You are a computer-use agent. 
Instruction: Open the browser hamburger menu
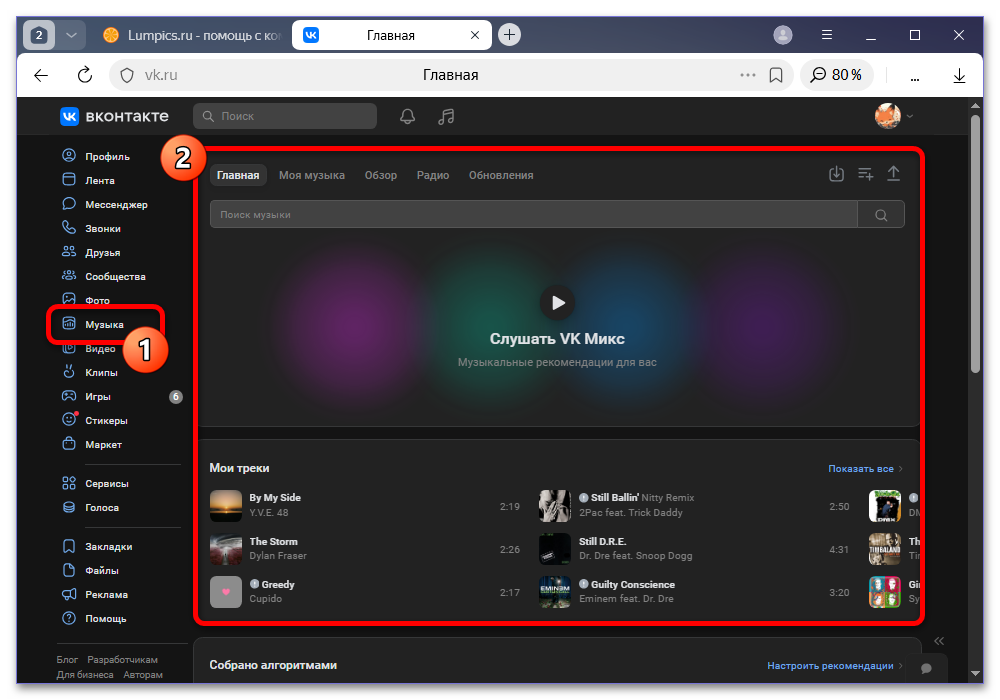[827, 35]
